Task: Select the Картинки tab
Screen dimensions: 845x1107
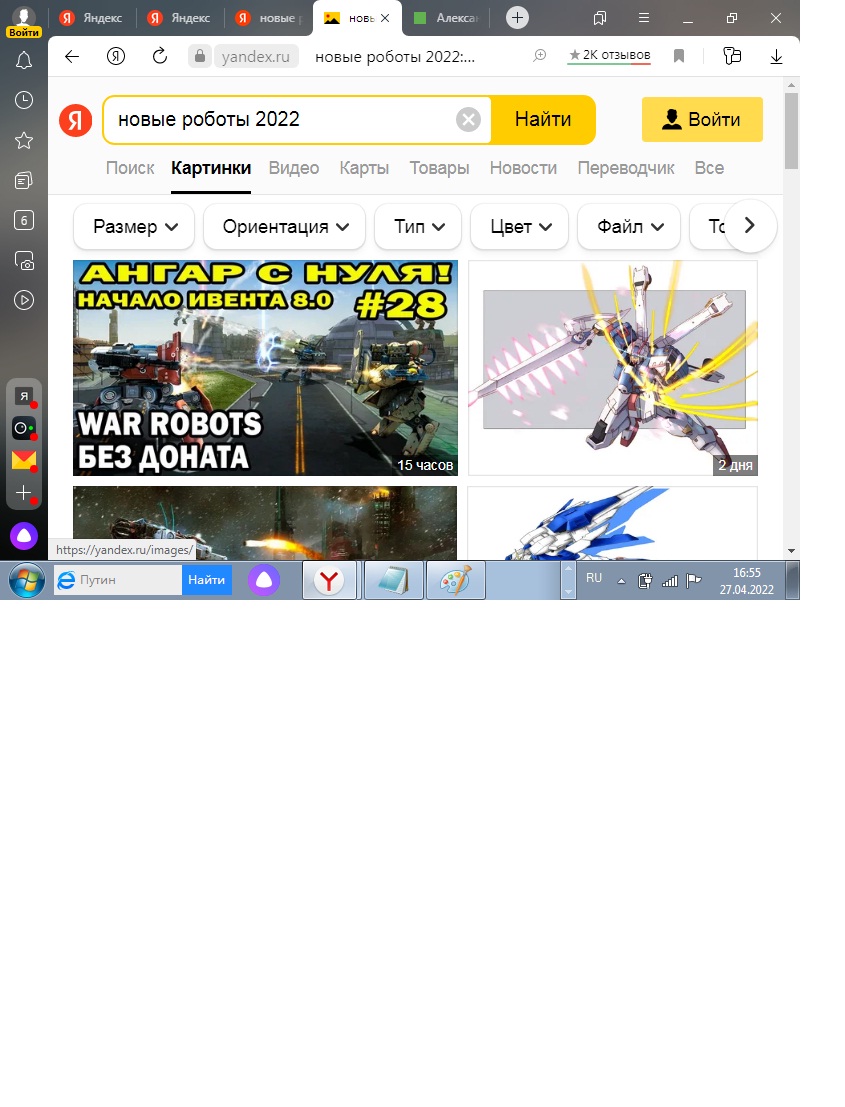Action: pos(211,168)
